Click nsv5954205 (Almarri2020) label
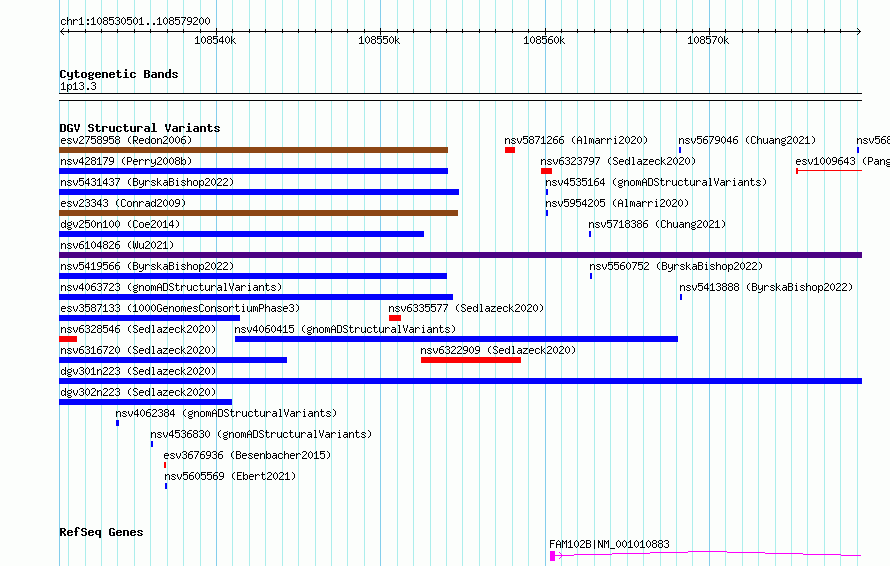The height and width of the screenshot is (566, 890). [617, 203]
